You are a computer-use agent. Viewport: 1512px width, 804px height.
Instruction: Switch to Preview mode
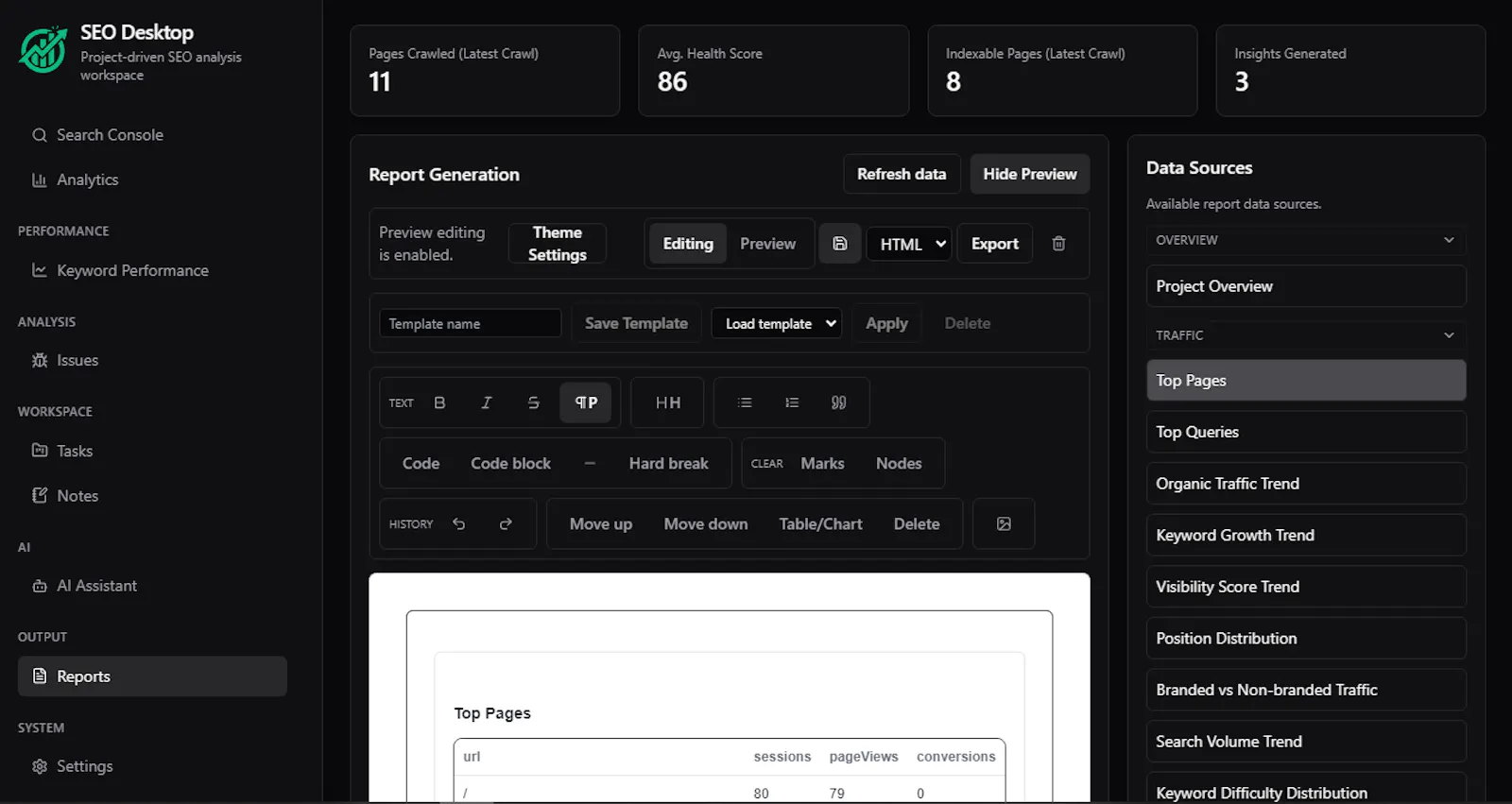tap(767, 244)
